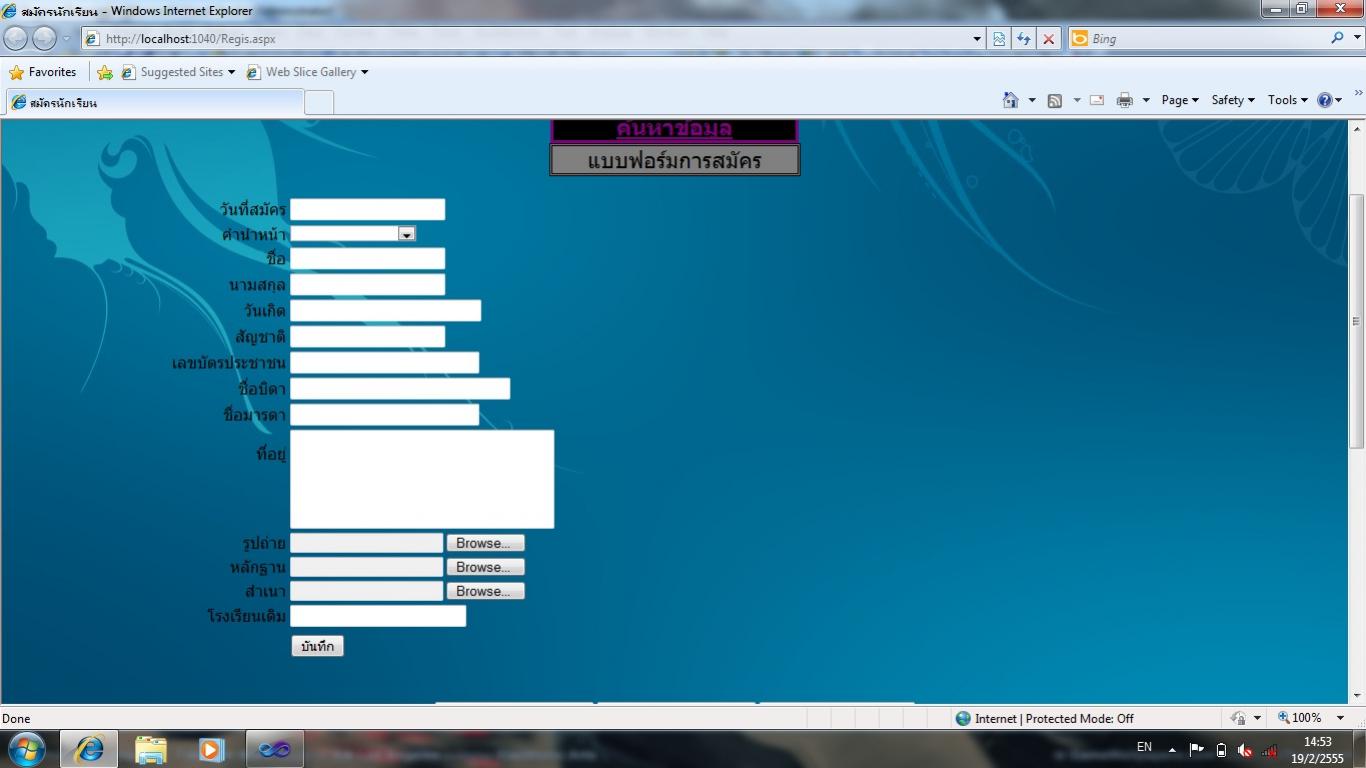This screenshot has width=1366, height=768.
Task: Click the search magnifier icon
Action: pos(1337,38)
